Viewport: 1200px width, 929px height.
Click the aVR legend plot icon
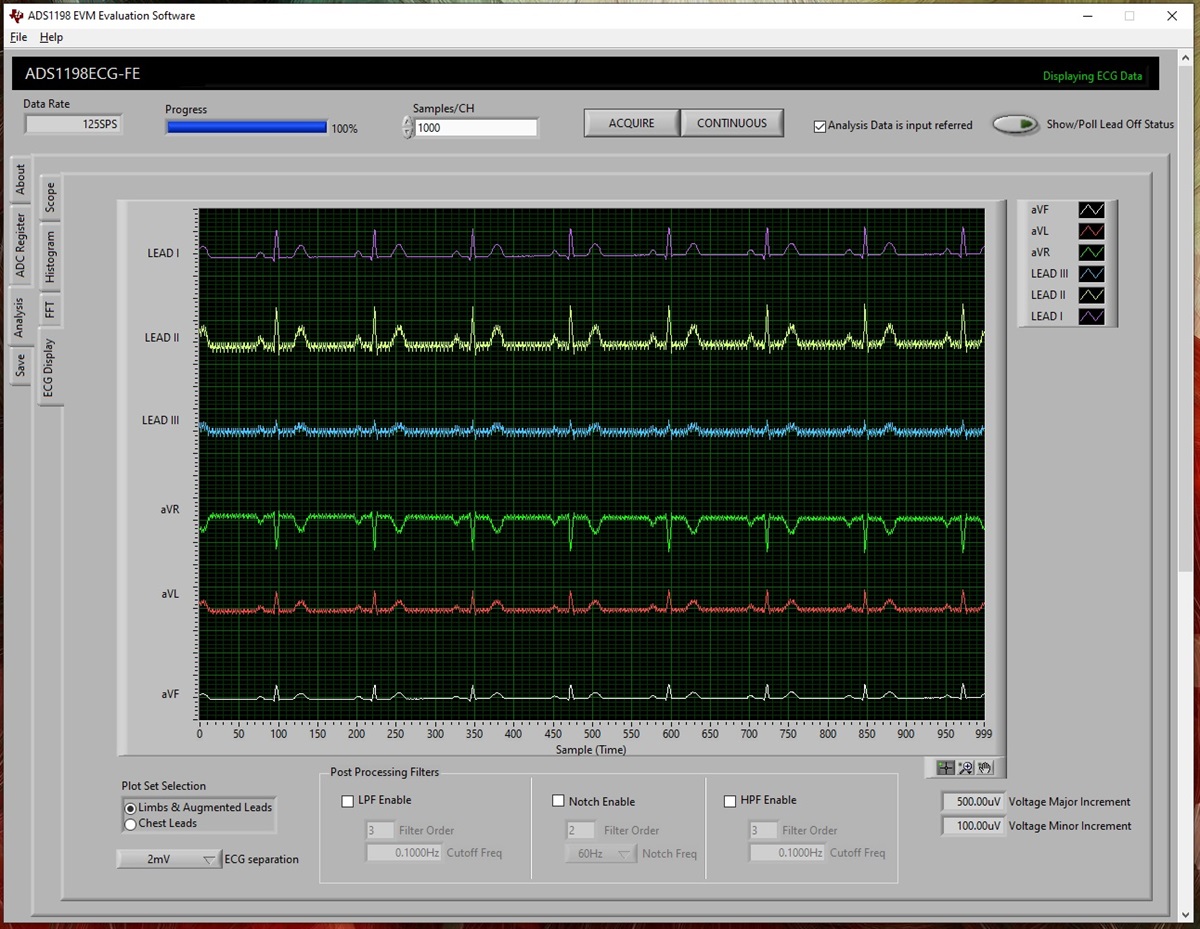[x=1091, y=252]
